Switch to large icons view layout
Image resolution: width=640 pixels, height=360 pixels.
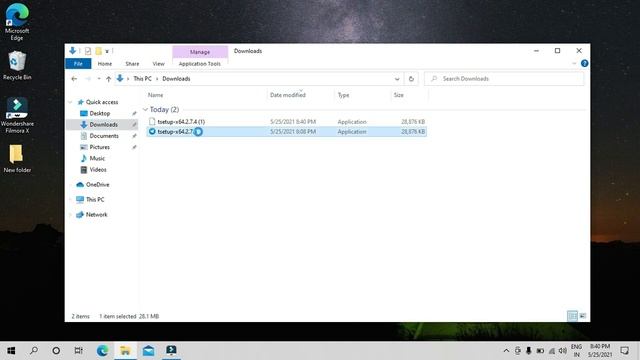tap(583, 316)
